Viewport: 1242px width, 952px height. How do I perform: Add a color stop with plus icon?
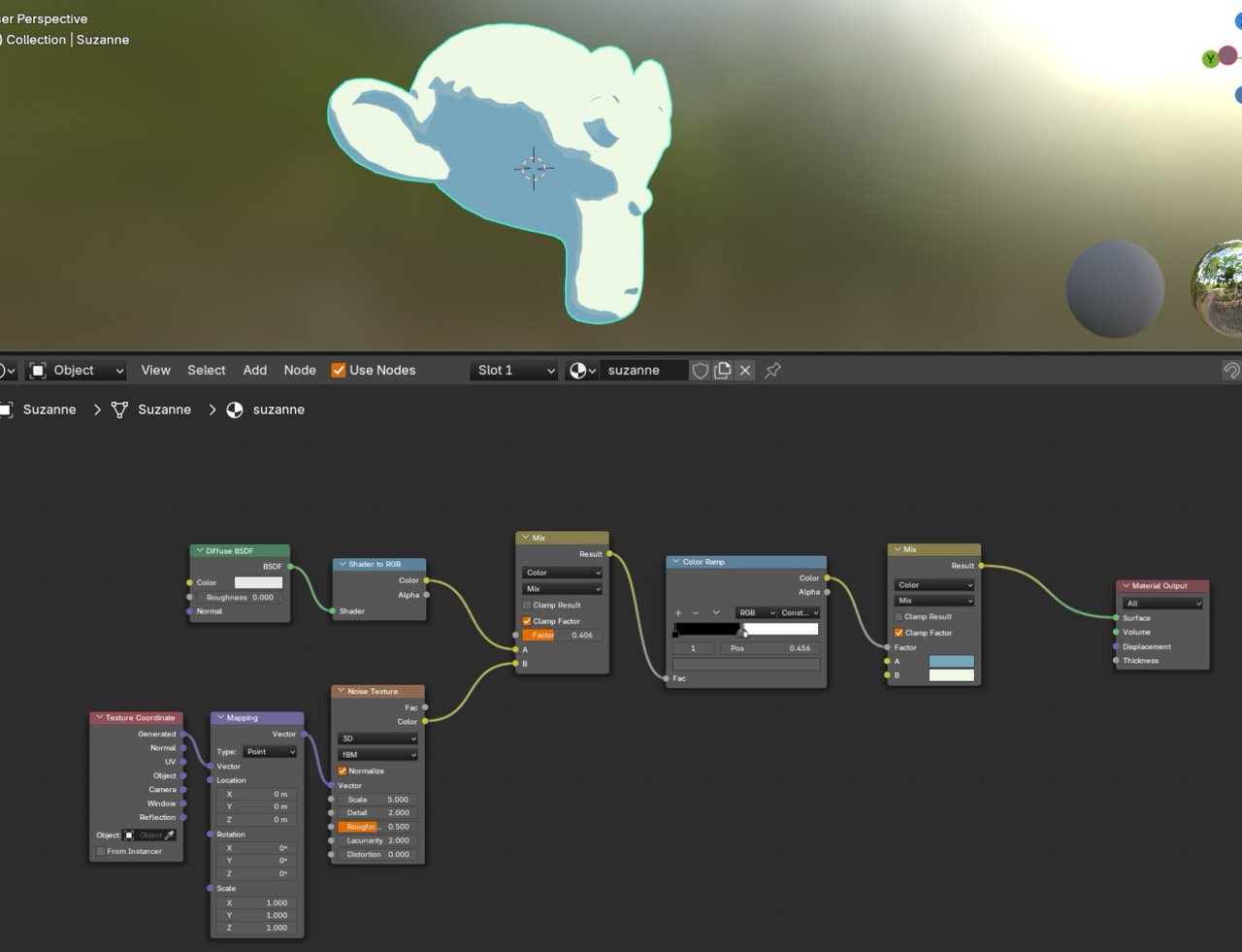pyautogui.click(x=678, y=612)
